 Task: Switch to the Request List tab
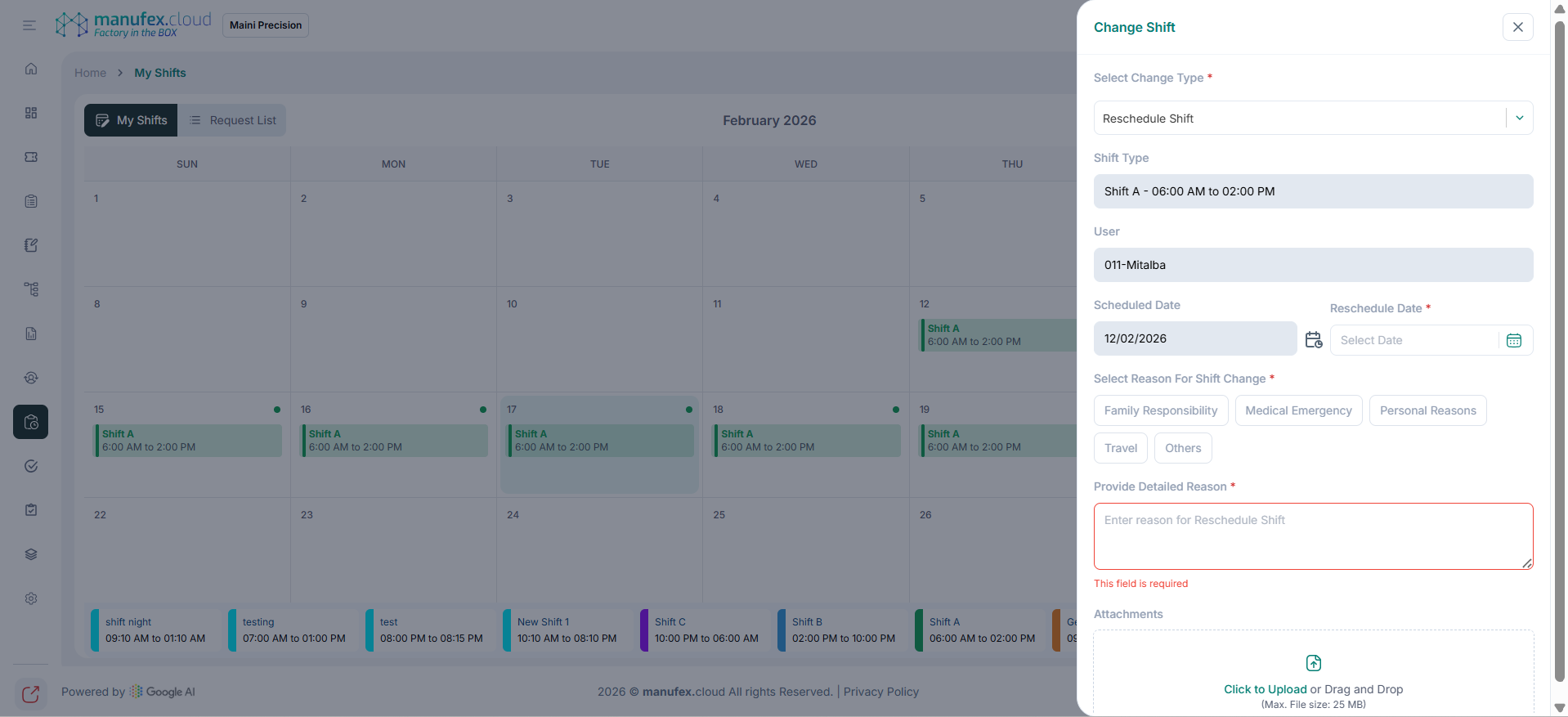coord(232,120)
